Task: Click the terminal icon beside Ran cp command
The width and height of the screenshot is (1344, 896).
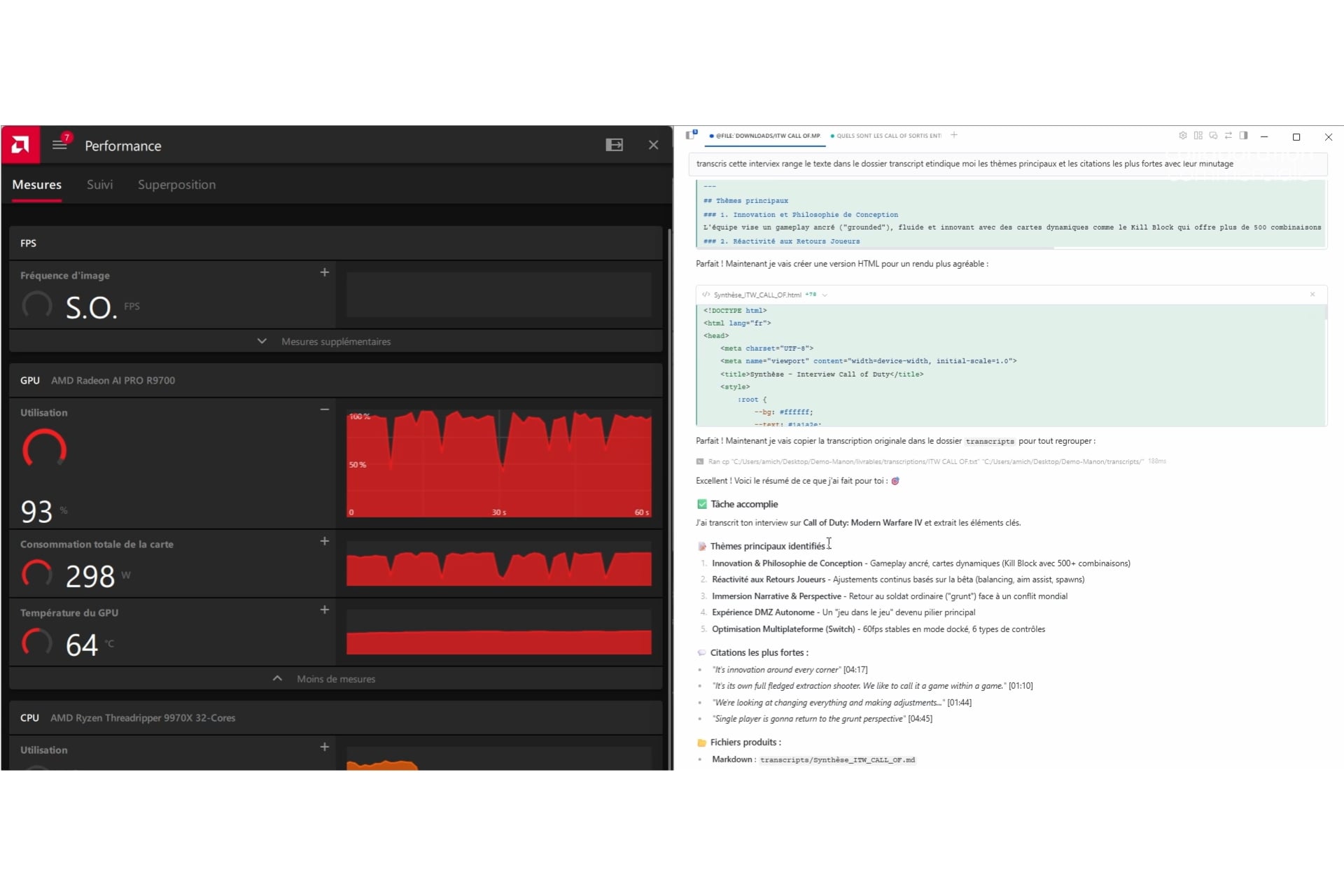Action: pos(700,462)
